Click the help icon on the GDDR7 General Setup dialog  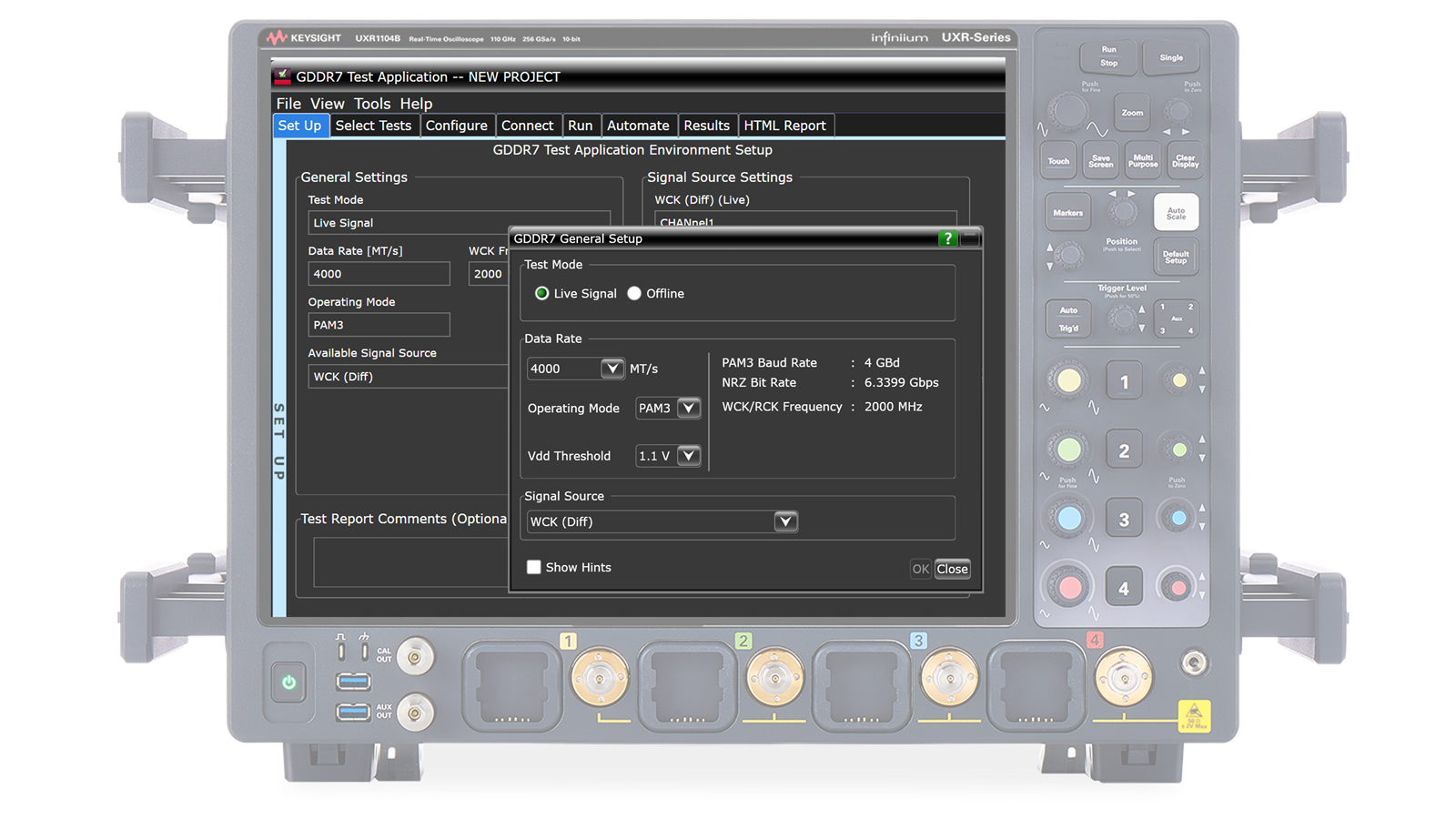coord(949,238)
